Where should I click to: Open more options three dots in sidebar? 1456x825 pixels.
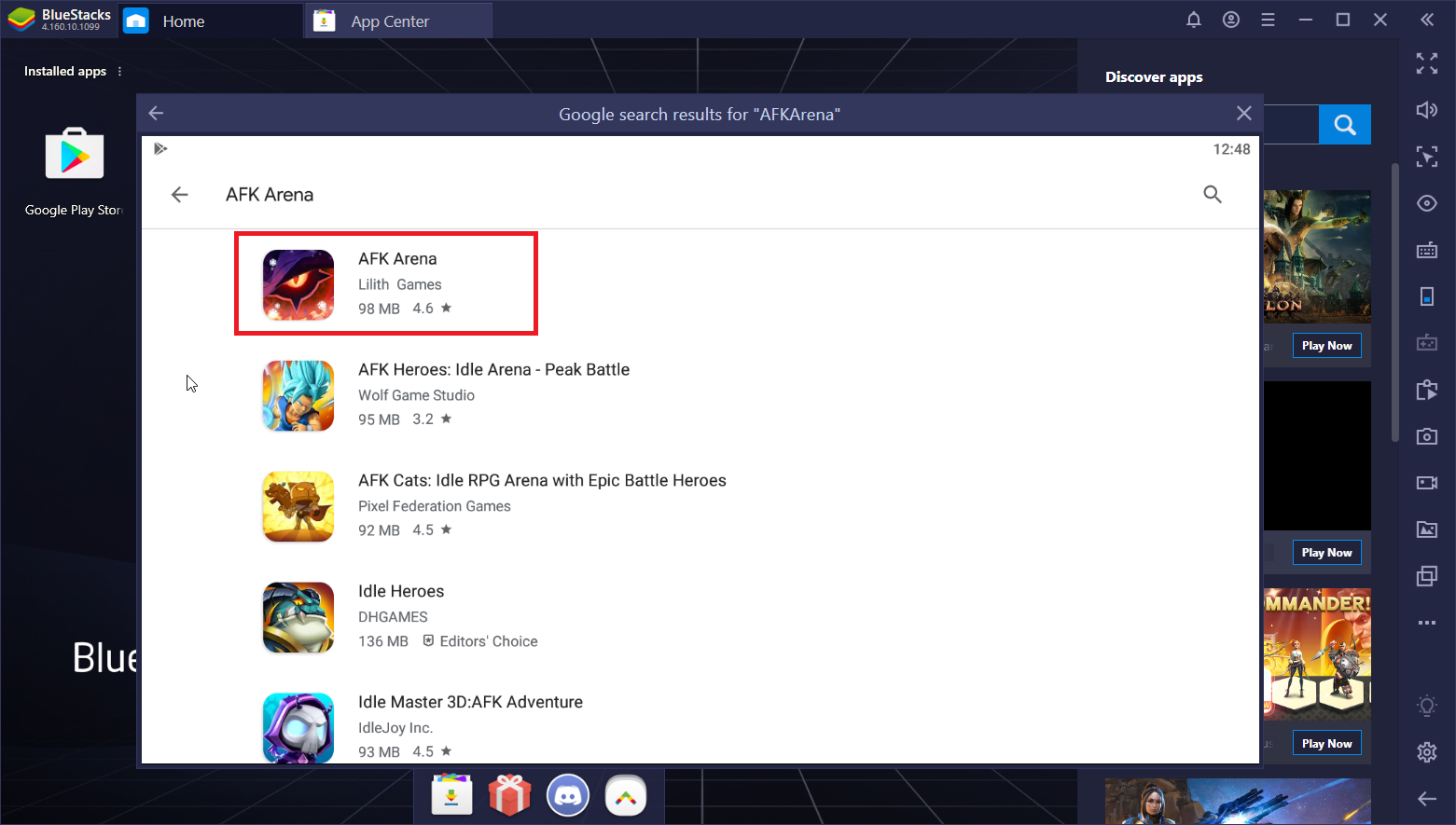(x=1427, y=623)
